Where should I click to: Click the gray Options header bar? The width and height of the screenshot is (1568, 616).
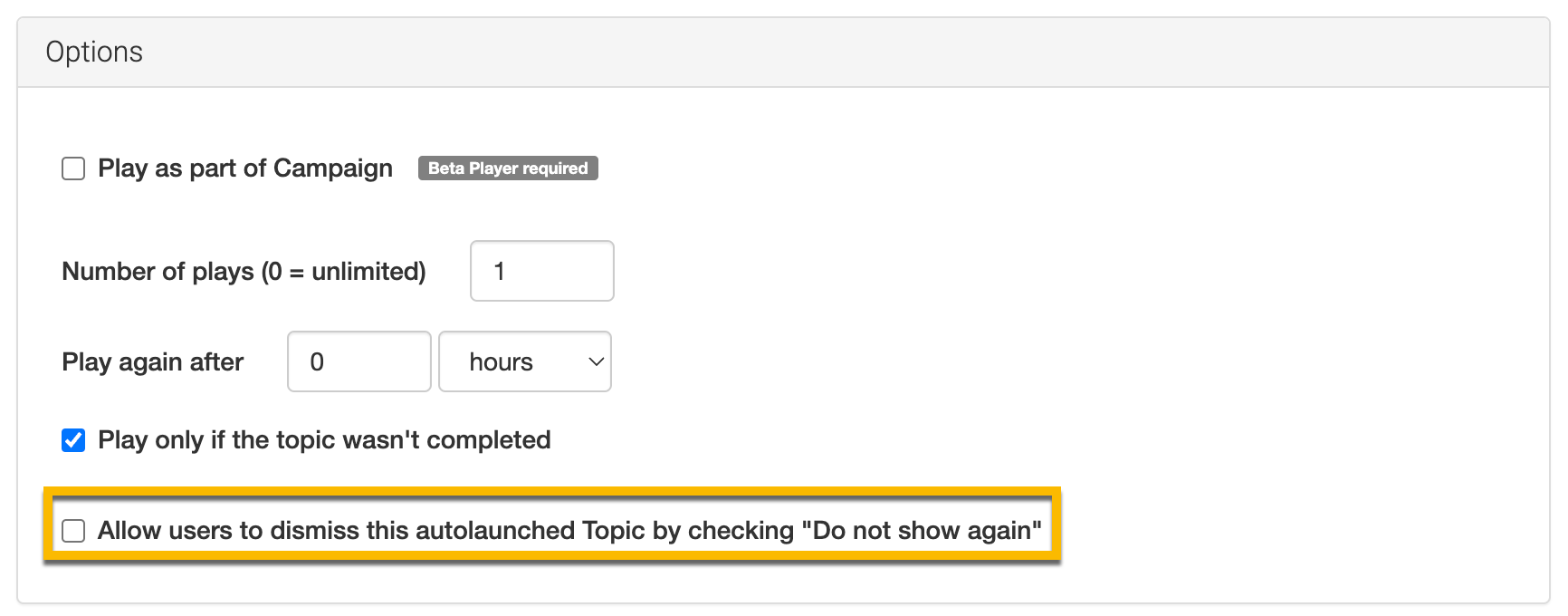click(815, 52)
